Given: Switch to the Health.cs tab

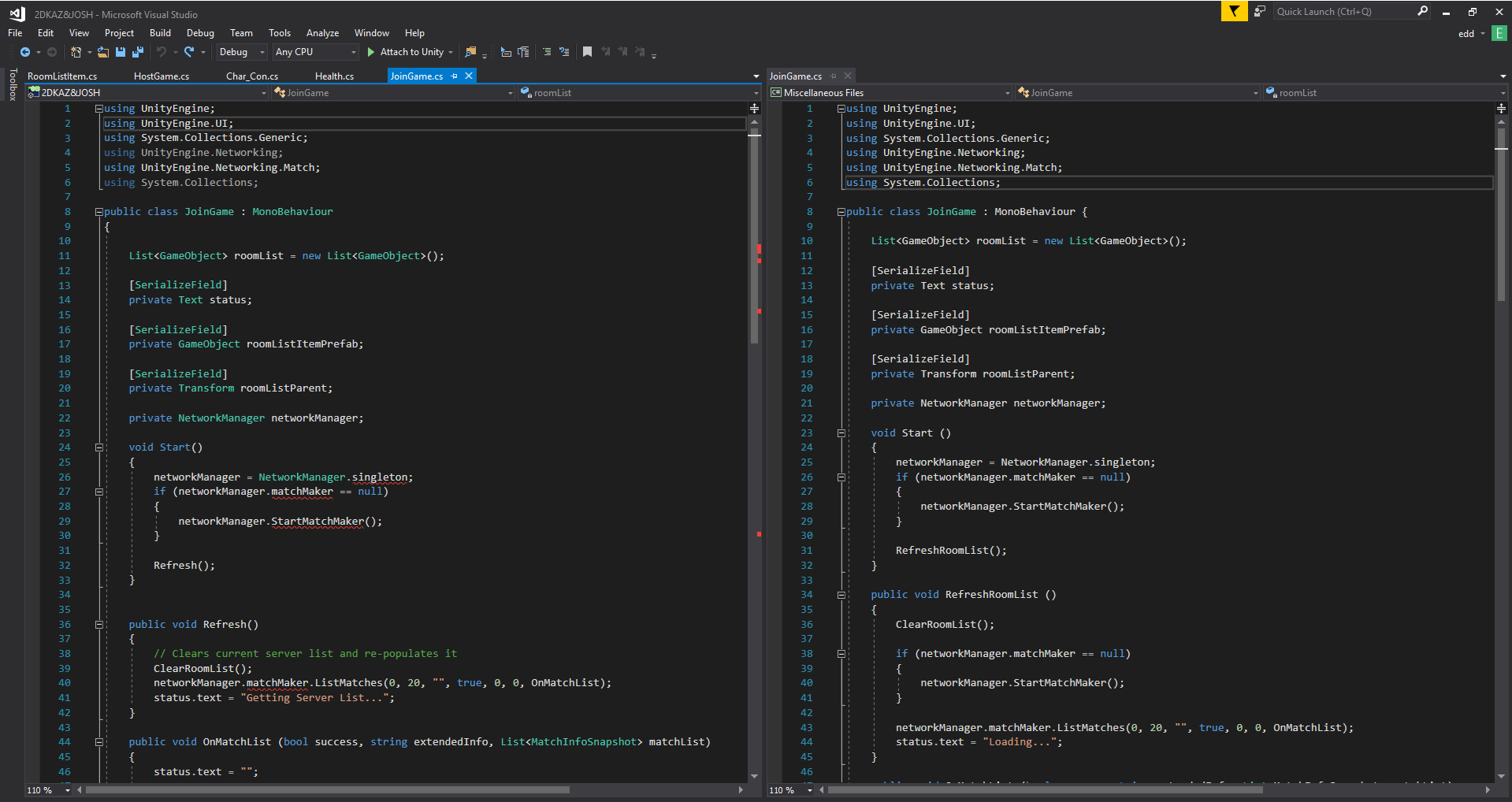Looking at the screenshot, I should tap(334, 76).
